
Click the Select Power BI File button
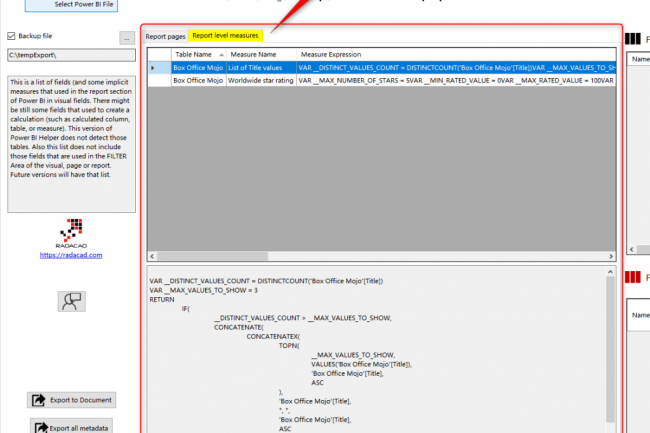click(71, 5)
